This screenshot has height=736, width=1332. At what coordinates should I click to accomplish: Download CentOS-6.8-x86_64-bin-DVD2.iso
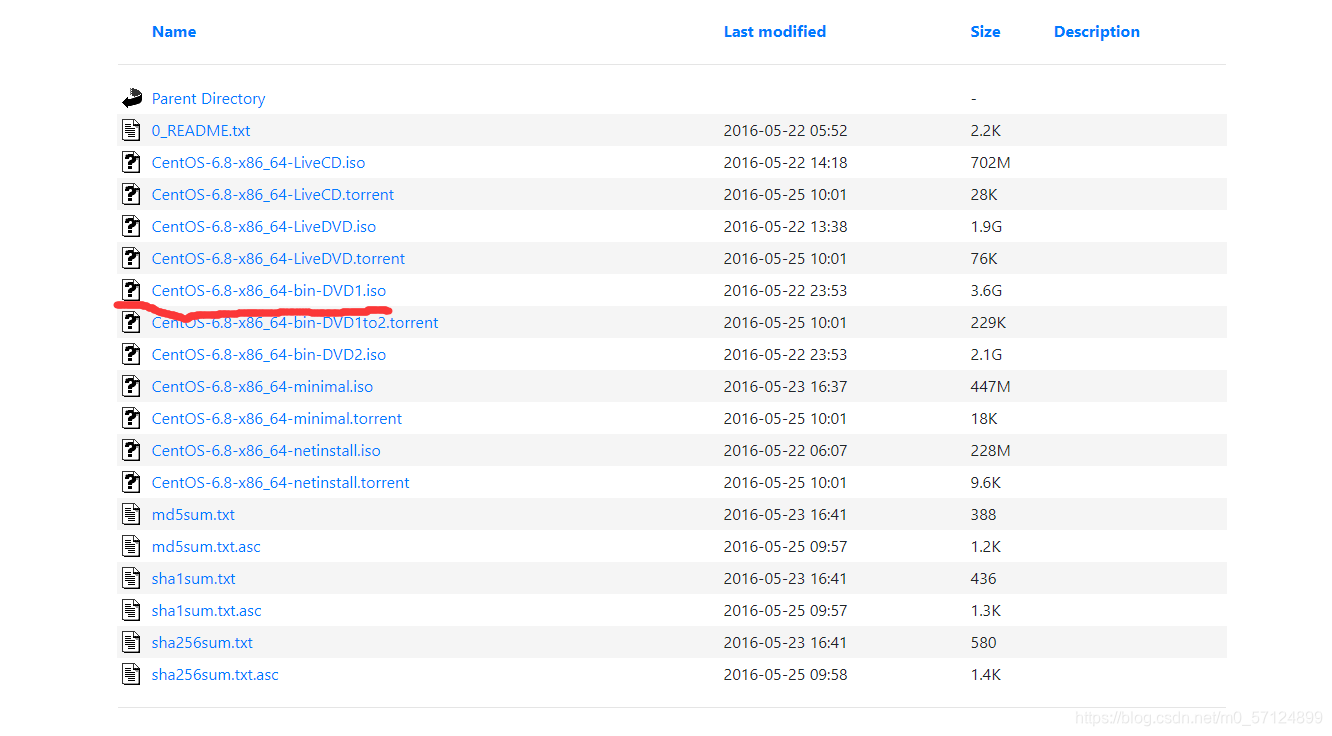tap(269, 355)
